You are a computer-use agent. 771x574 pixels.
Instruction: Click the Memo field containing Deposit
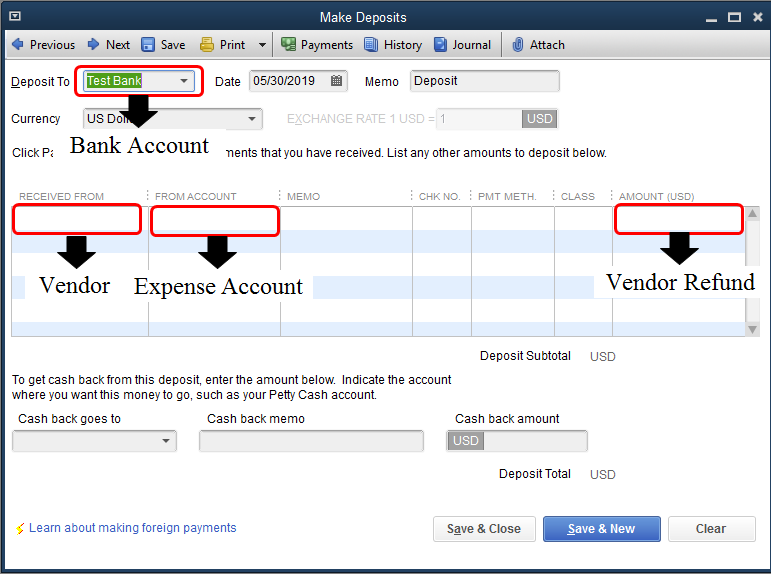484,81
